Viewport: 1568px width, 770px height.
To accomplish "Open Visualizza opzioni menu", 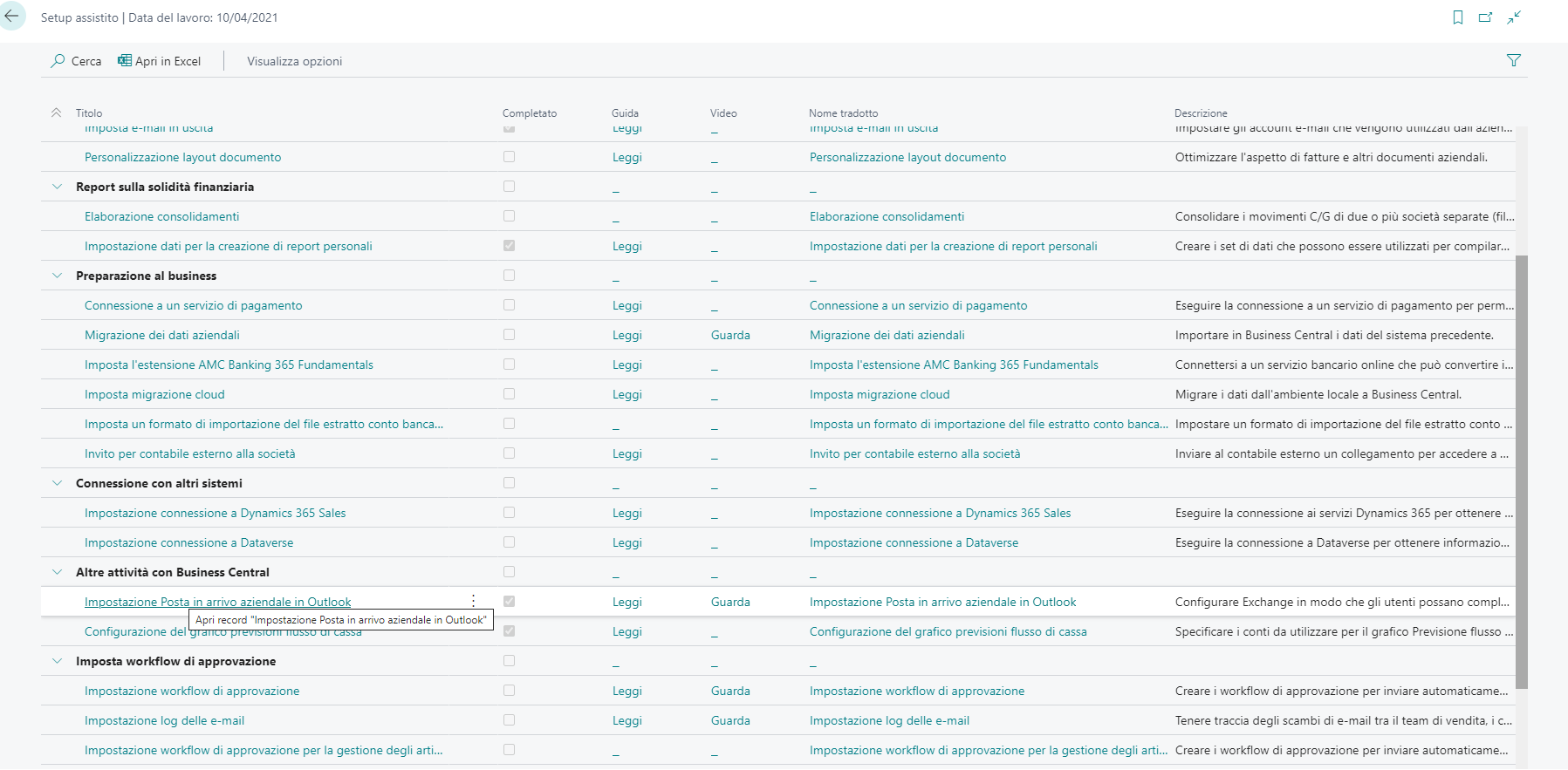I will coord(295,61).
